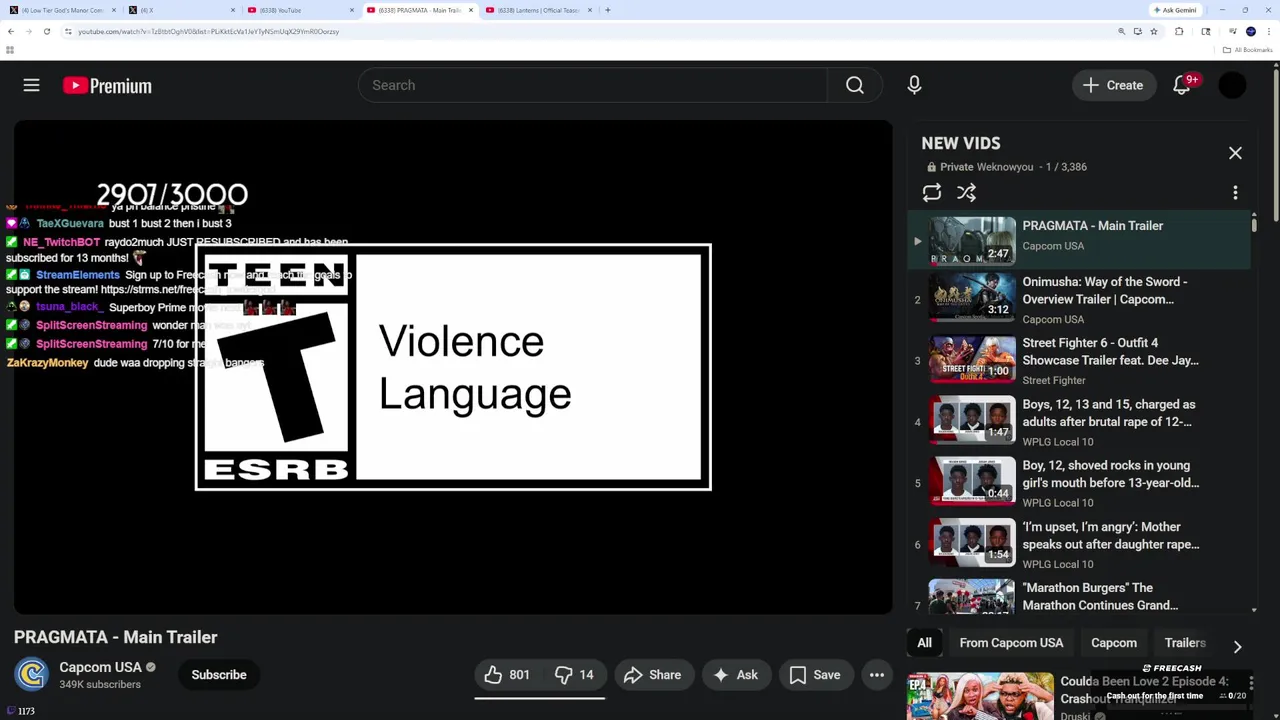Click the Create button

pos(1113,86)
